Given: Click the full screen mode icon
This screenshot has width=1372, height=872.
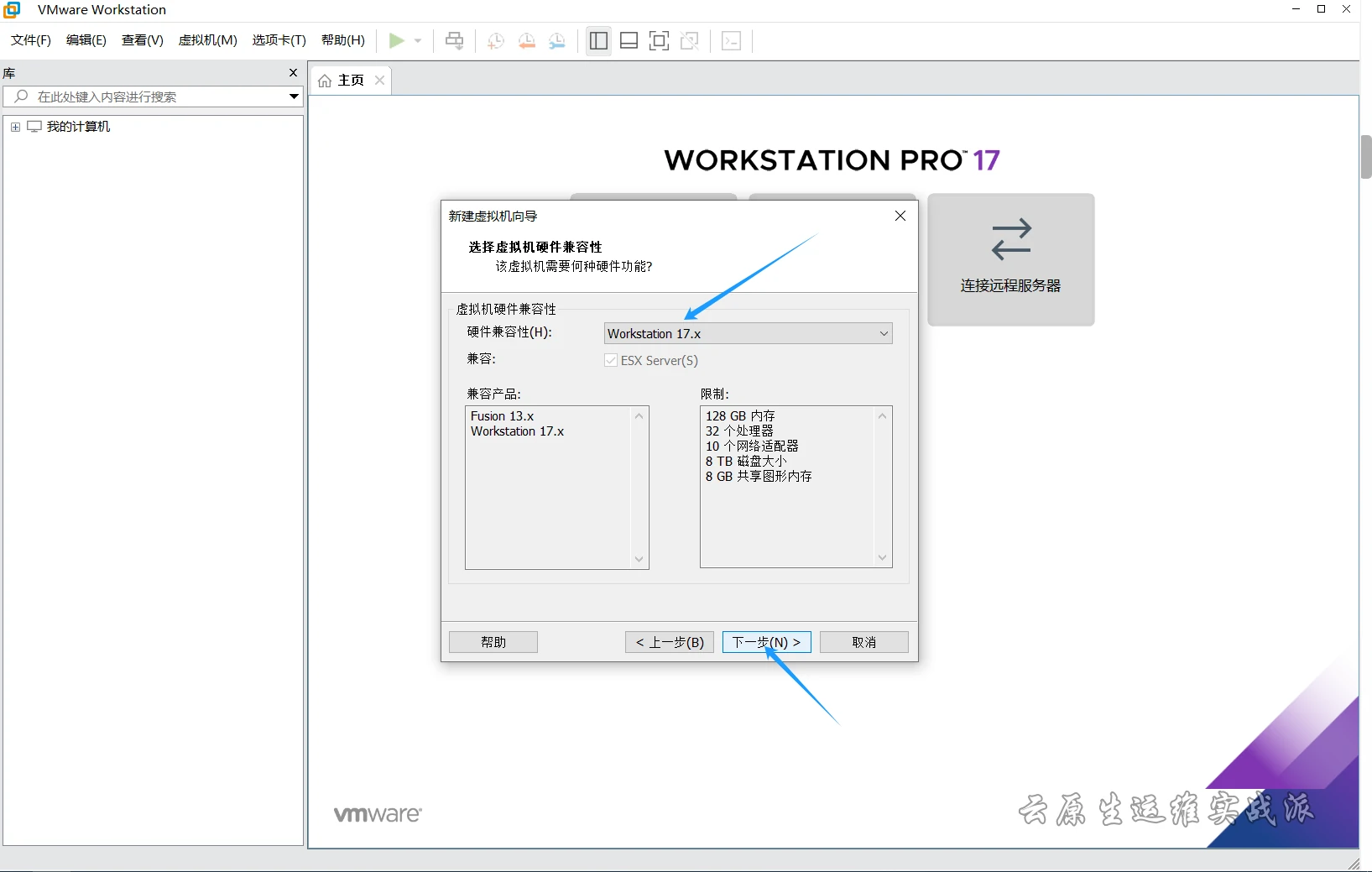Looking at the screenshot, I should [660, 40].
